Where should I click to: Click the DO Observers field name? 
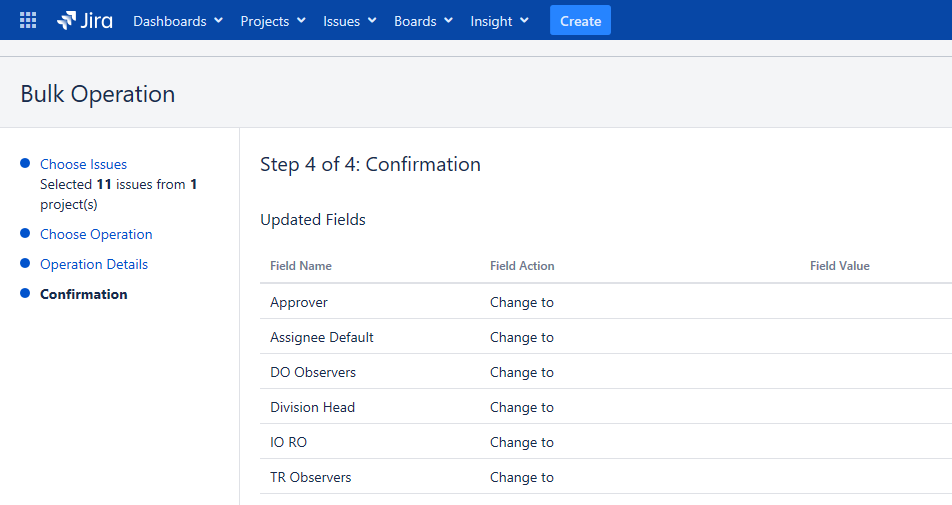313,372
